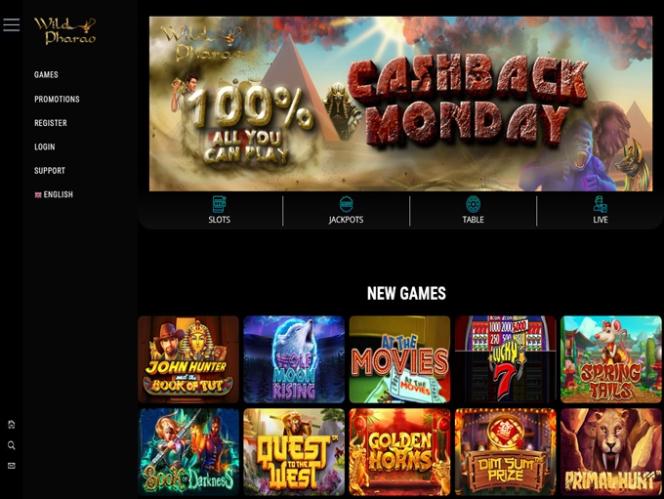Click the home icon in sidebar
This screenshot has height=499, width=664.
pyautogui.click(x=11, y=424)
